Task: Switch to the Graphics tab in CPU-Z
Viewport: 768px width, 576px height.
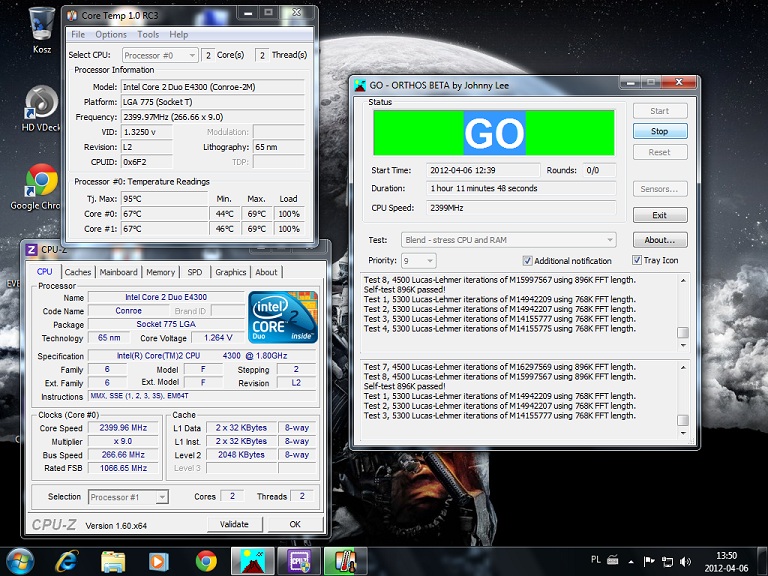Action: click(x=231, y=272)
